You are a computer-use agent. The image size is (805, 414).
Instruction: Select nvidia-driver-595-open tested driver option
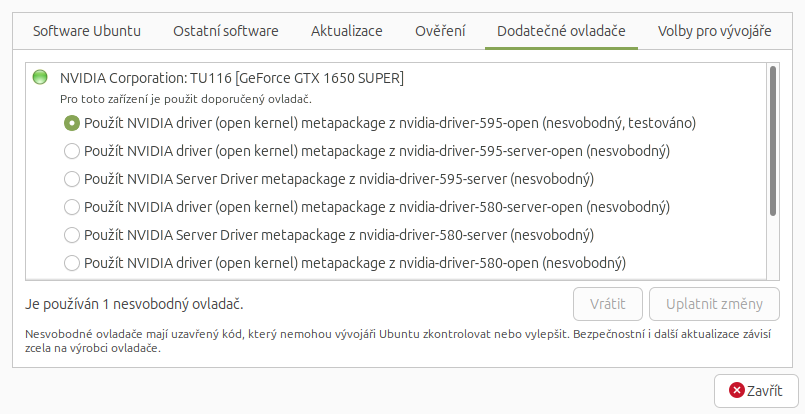pos(72,123)
